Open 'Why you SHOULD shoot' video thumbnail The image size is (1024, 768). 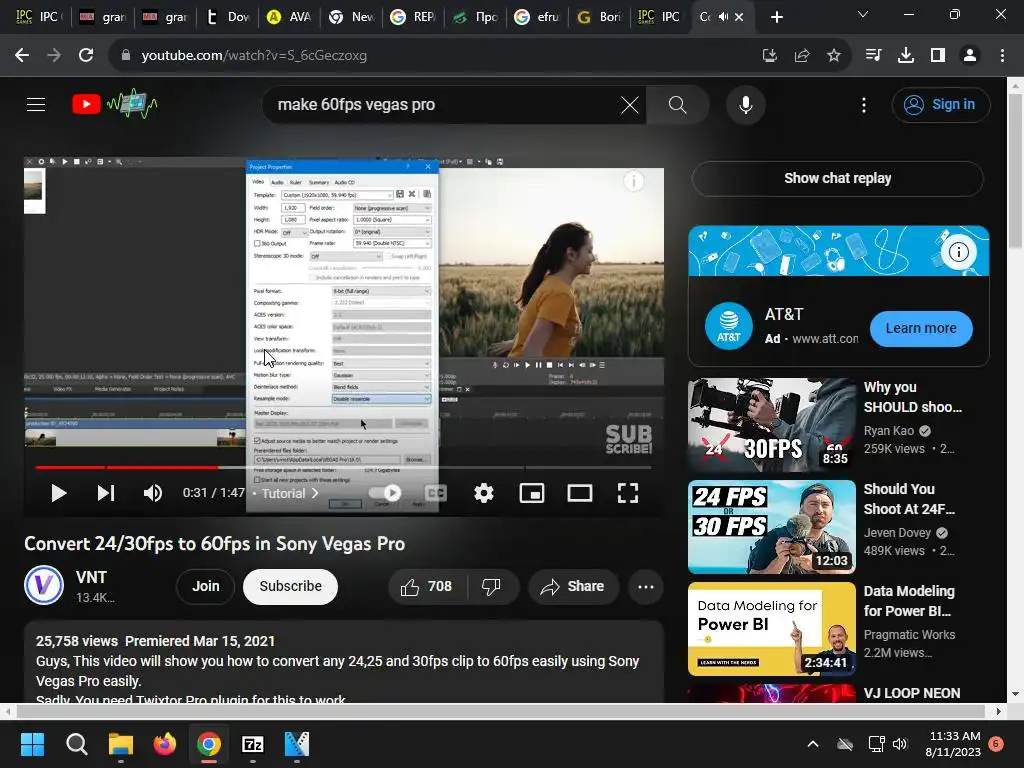pos(772,424)
